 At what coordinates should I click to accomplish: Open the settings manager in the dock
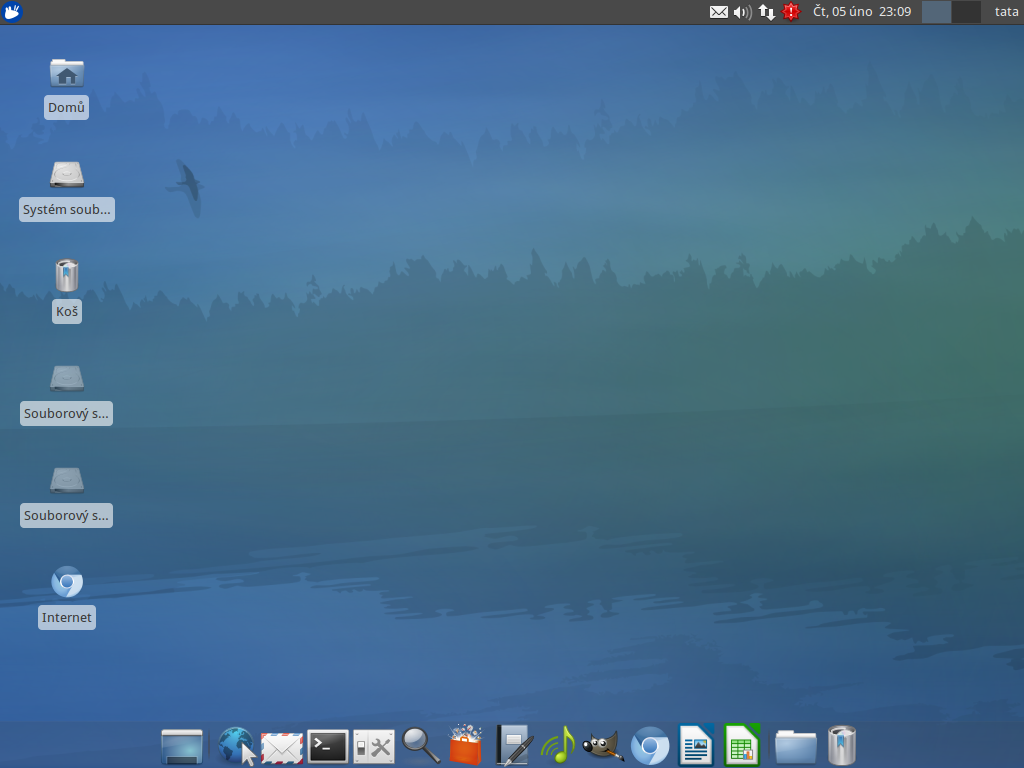point(374,746)
